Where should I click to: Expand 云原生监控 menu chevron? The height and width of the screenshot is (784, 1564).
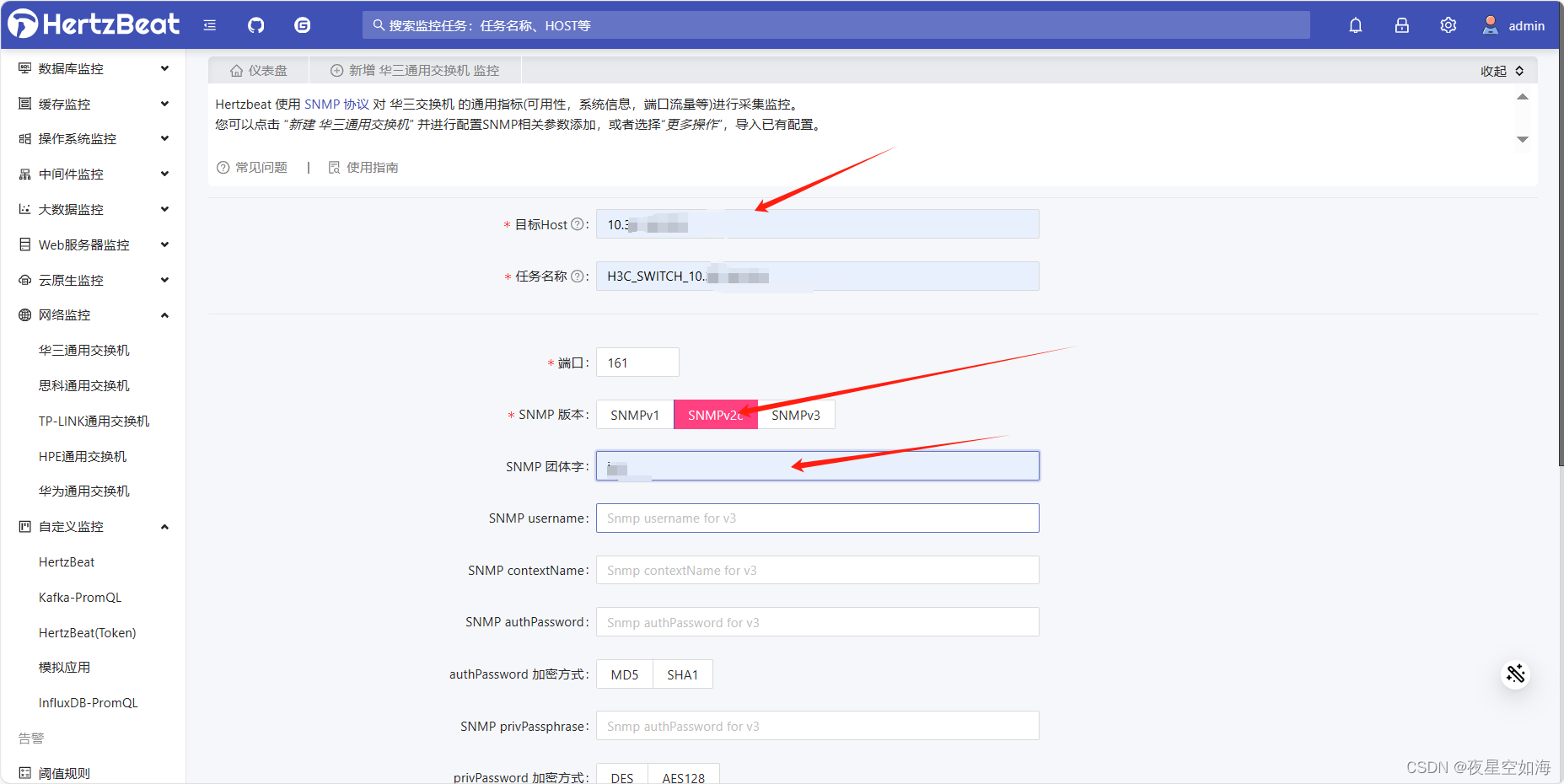164,280
